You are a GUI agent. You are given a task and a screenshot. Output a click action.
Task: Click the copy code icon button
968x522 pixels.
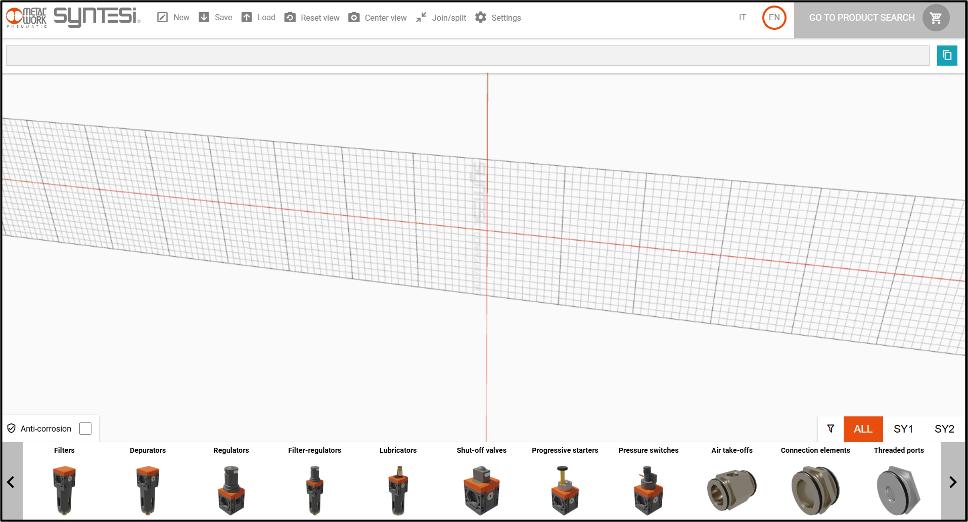click(946, 55)
